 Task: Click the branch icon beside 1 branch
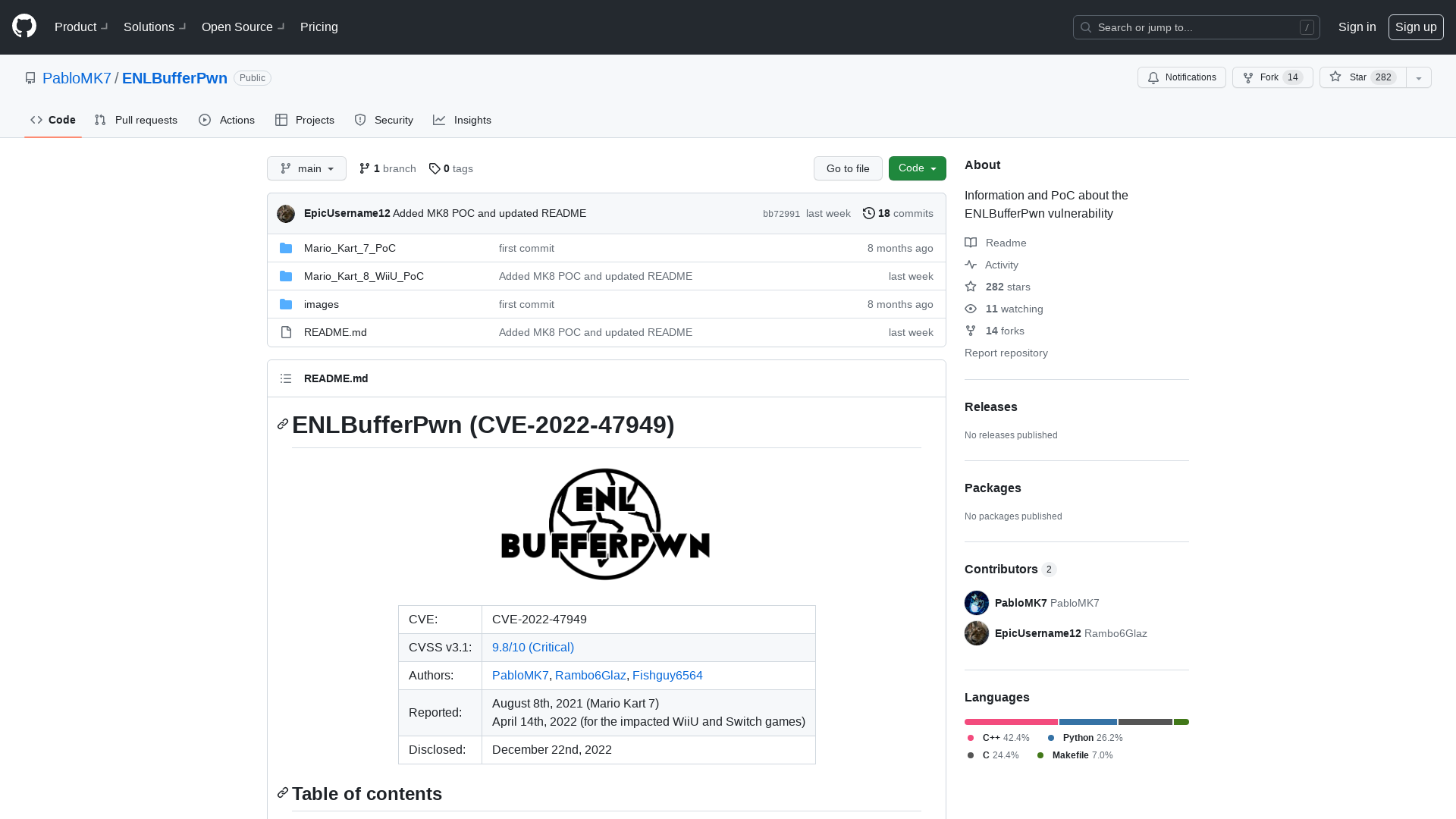(x=365, y=168)
